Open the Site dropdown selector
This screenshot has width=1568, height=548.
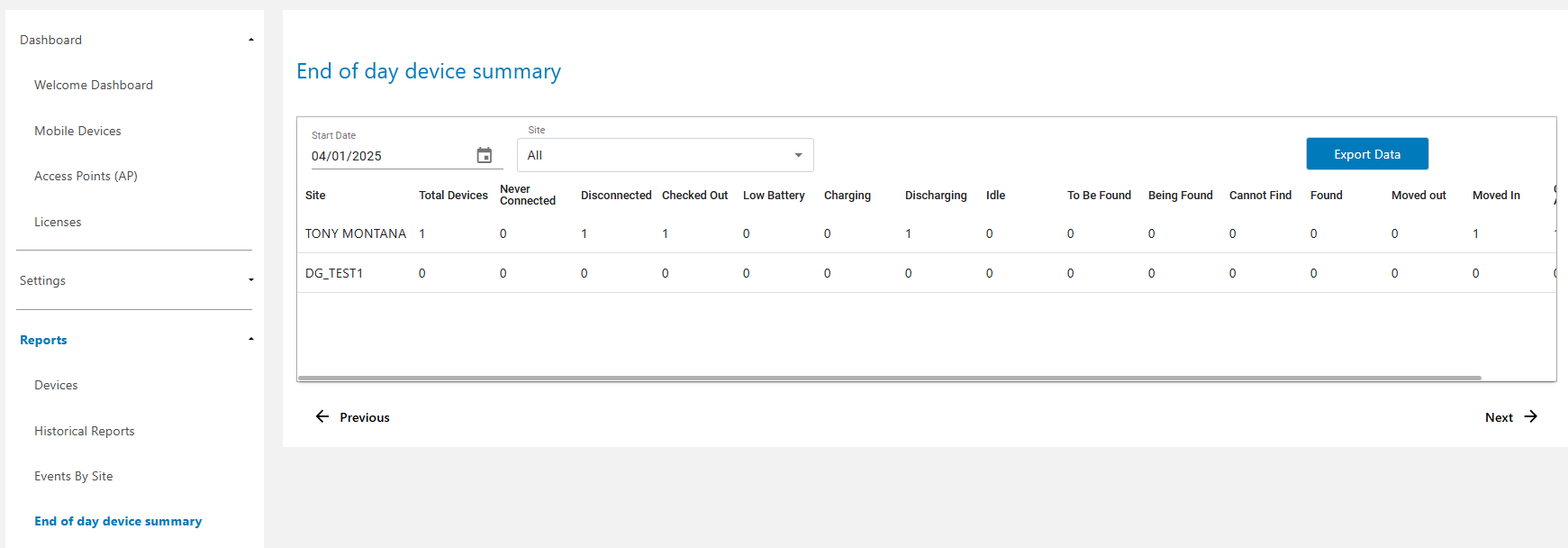point(665,155)
